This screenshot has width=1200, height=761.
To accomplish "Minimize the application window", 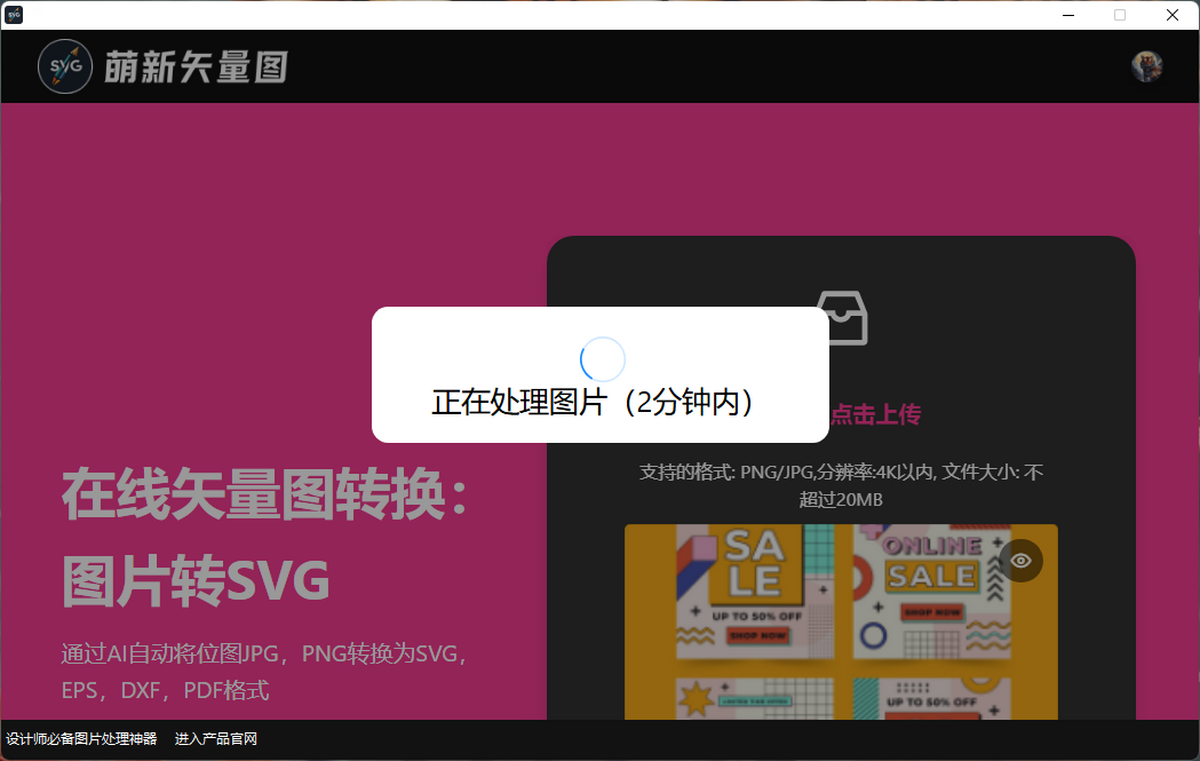I will 1067,15.
